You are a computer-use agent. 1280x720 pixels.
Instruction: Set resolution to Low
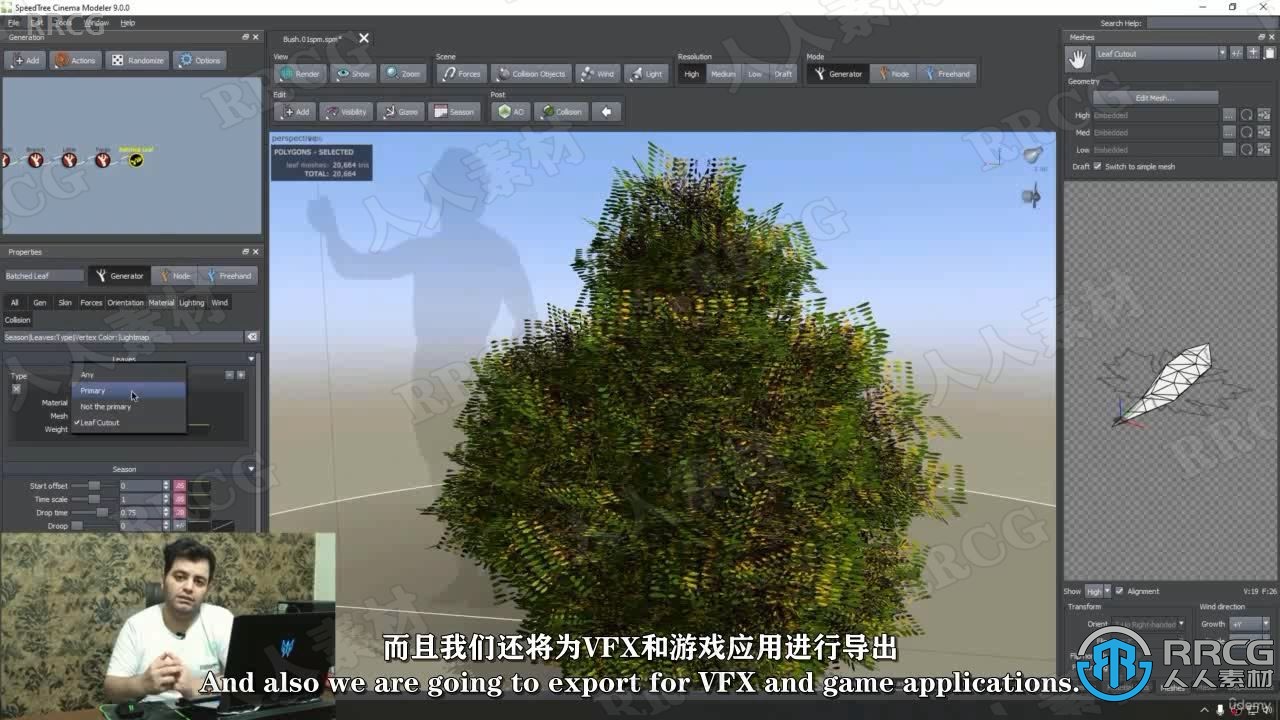[755, 74]
